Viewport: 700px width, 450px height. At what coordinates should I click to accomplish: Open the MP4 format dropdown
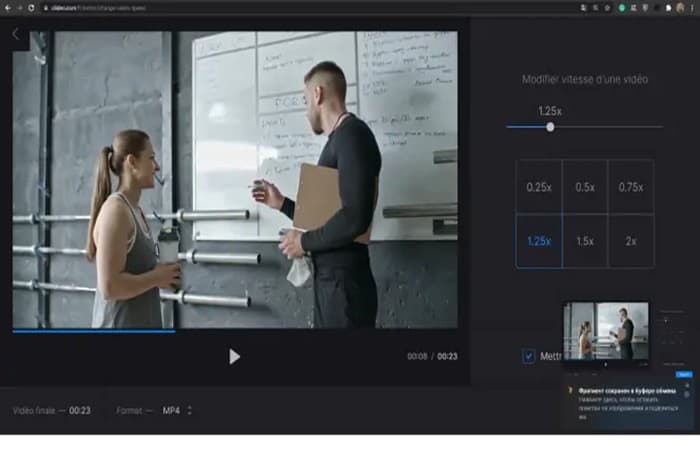177,410
